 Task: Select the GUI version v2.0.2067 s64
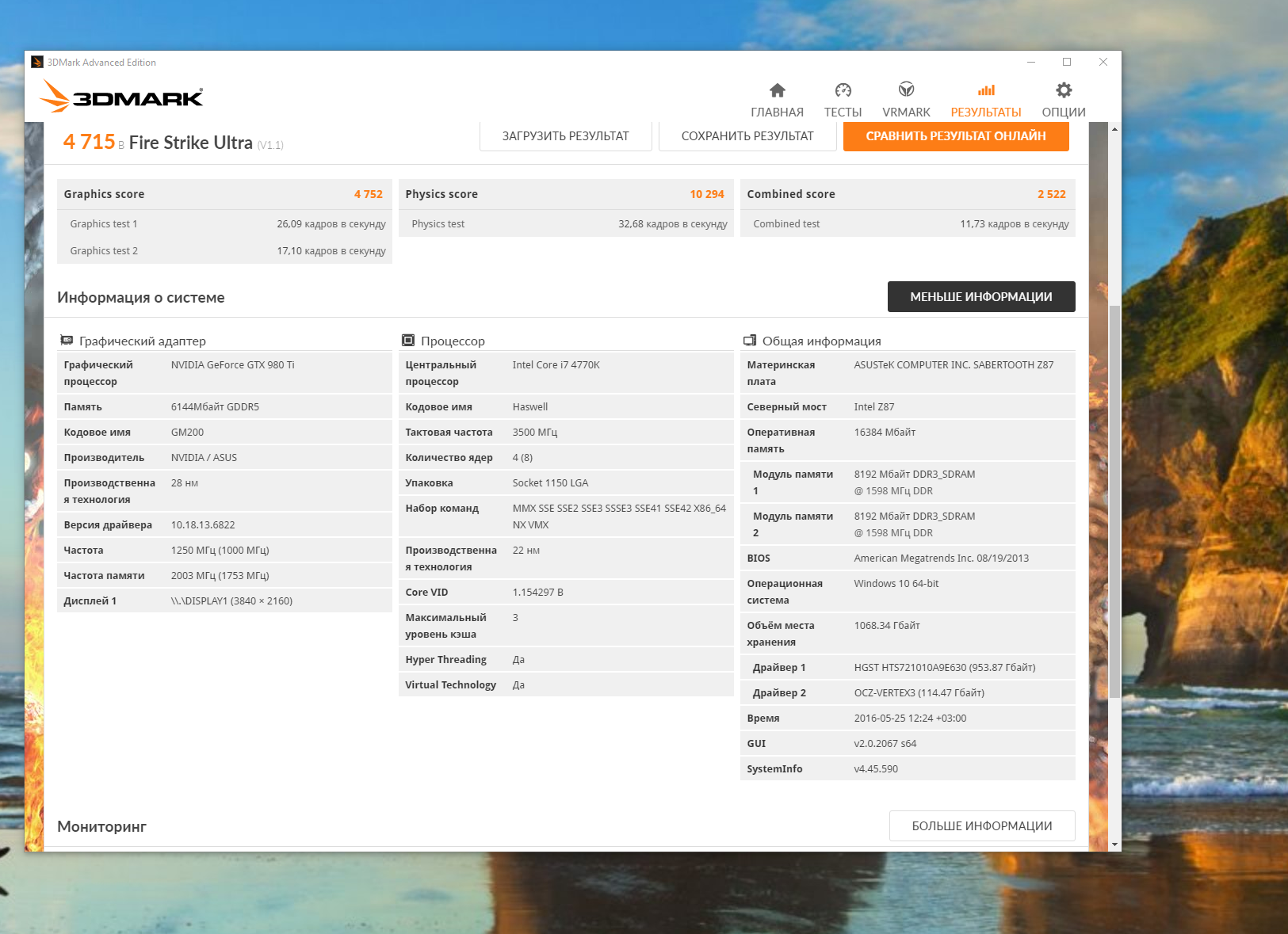click(885, 744)
